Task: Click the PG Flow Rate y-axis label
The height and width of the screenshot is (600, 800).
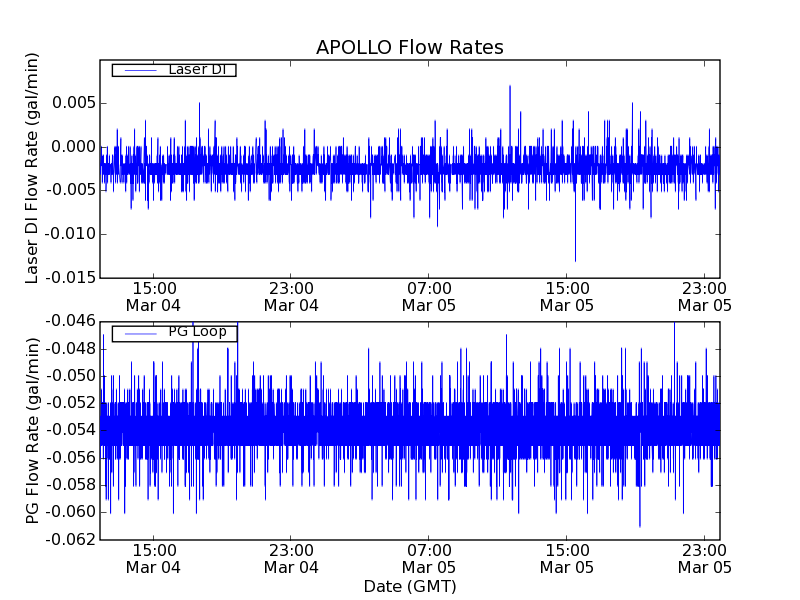Action: click(x=33, y=430)
